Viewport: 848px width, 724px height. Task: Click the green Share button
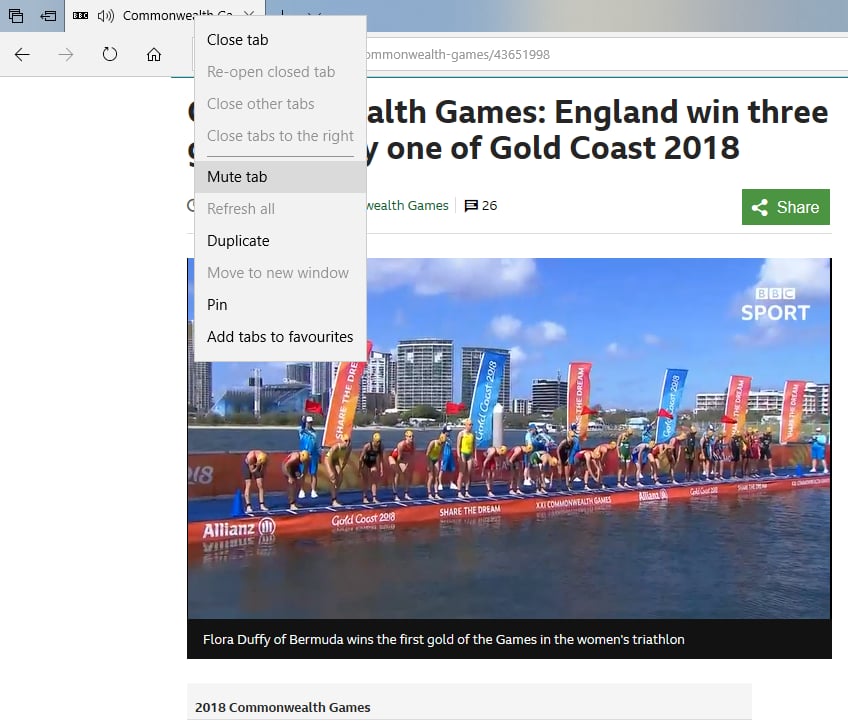coord(786,207)
